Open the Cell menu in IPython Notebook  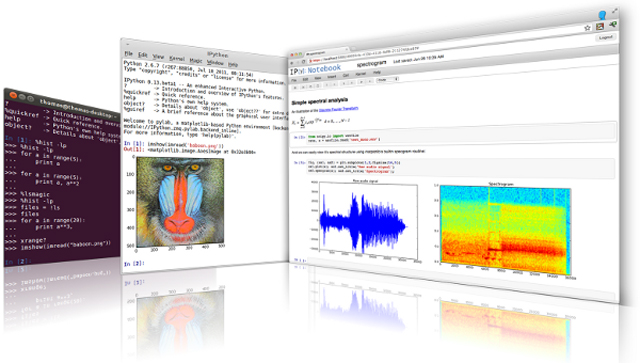(346, 76)
